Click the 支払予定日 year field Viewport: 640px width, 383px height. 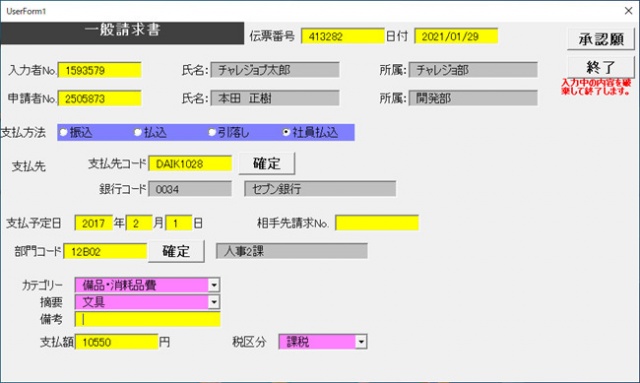click(x=93, y=223)
